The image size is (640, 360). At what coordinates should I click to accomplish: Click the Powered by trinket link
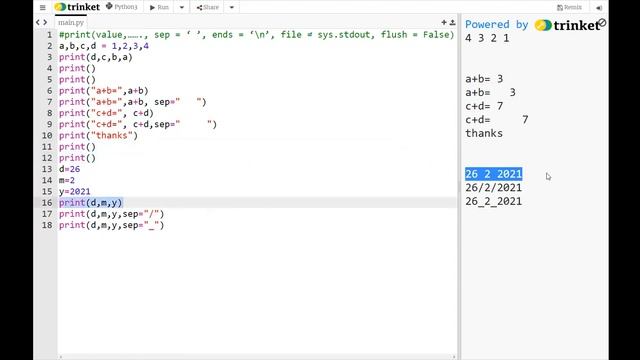532,25
